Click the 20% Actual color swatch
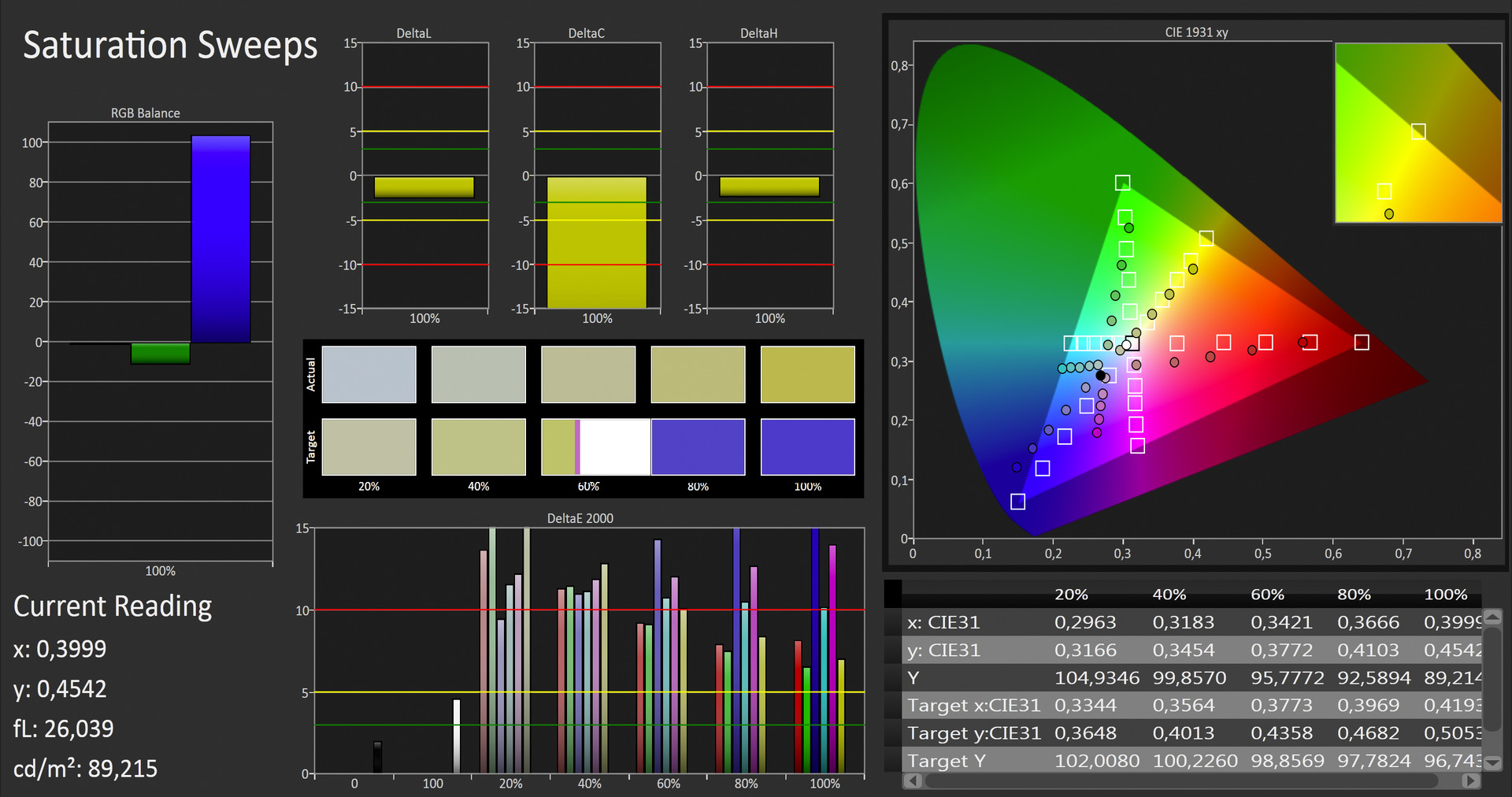 [369, 375]
